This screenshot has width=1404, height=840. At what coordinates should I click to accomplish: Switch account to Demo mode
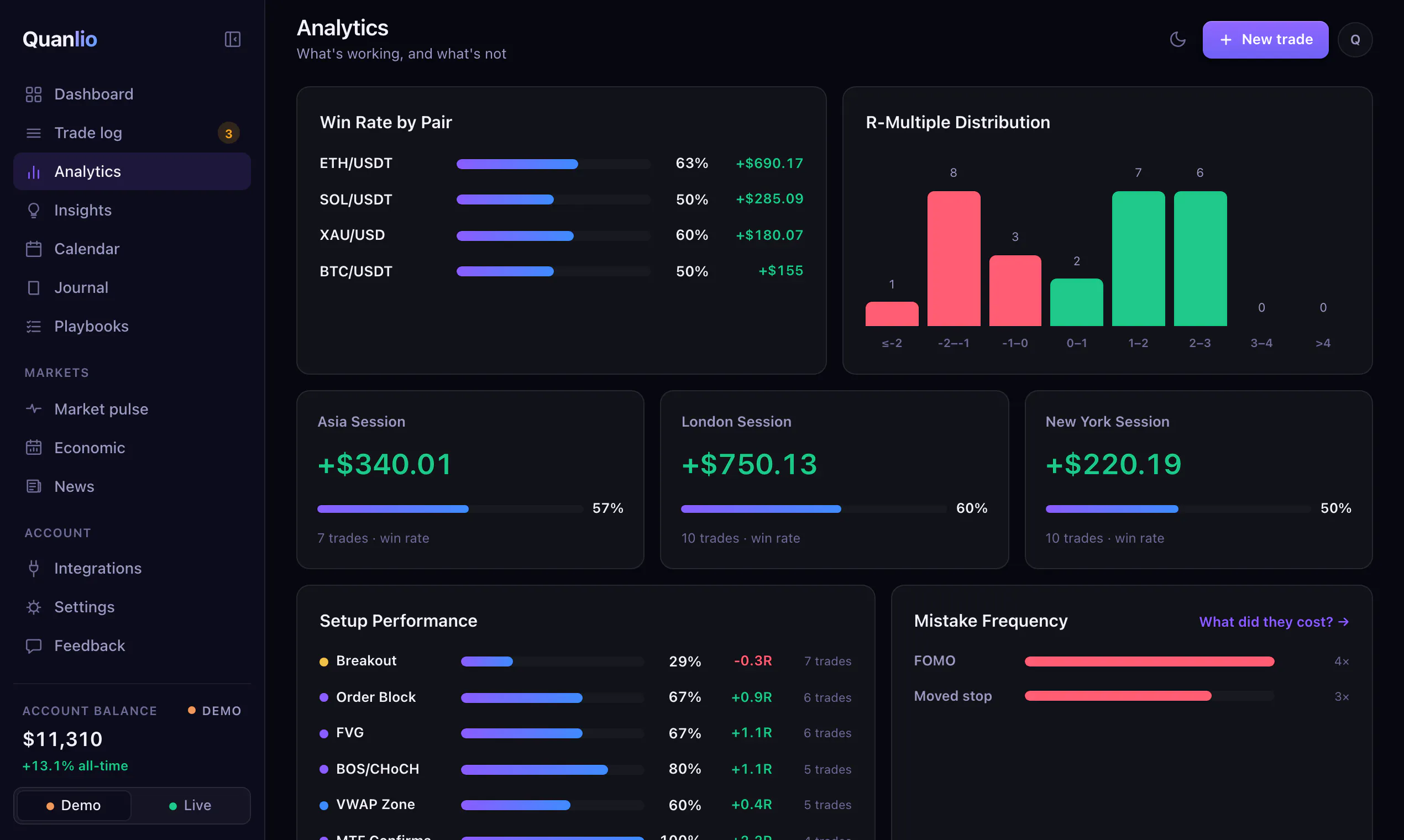pos(74,805)
